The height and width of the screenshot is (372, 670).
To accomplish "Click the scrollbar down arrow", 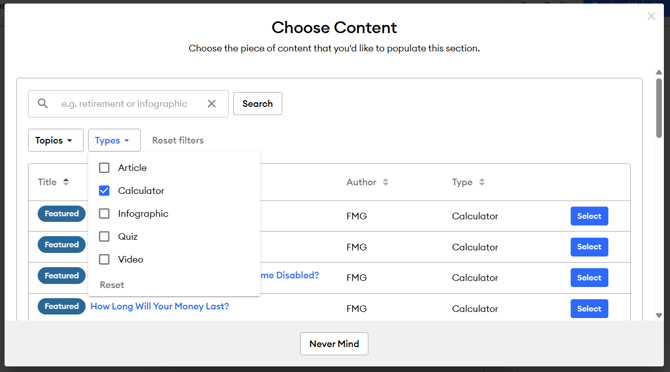I will (x=659, y=315).
